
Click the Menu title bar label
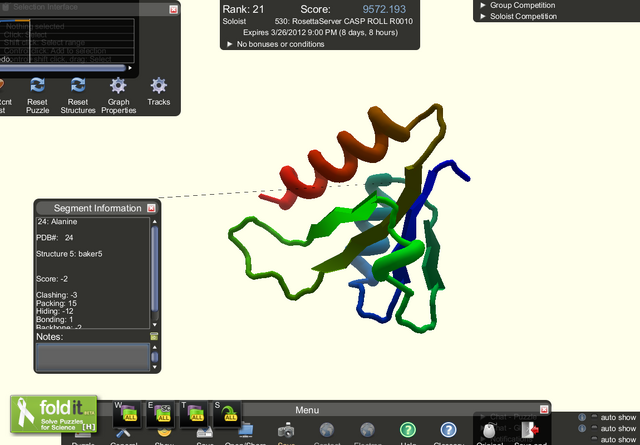[x=307, y=410]
